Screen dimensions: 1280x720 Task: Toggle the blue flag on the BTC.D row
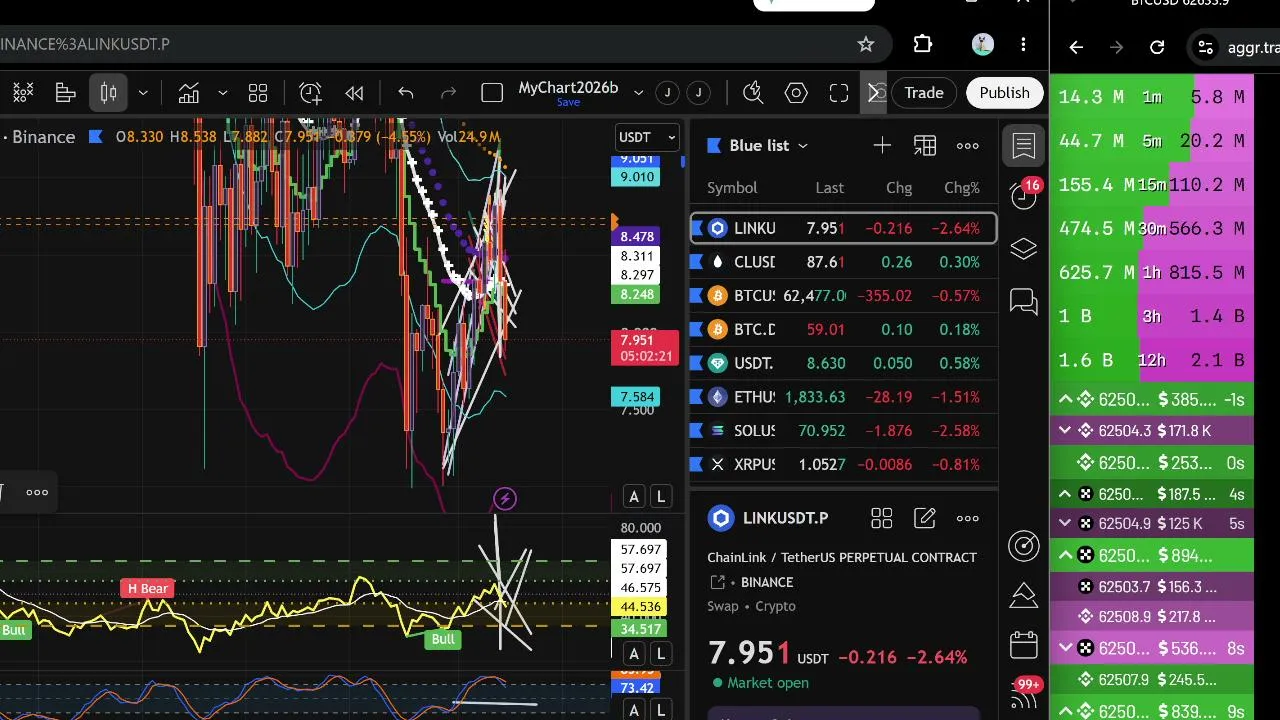click(x=697, y=329)
